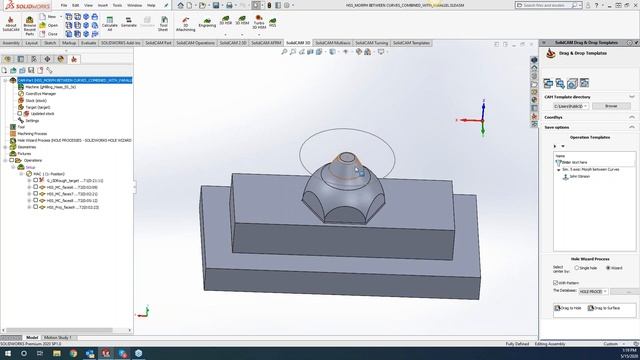Collapse the MAC 1 tree node
This screenshot has height=360, width=640.
coord(21,174)
